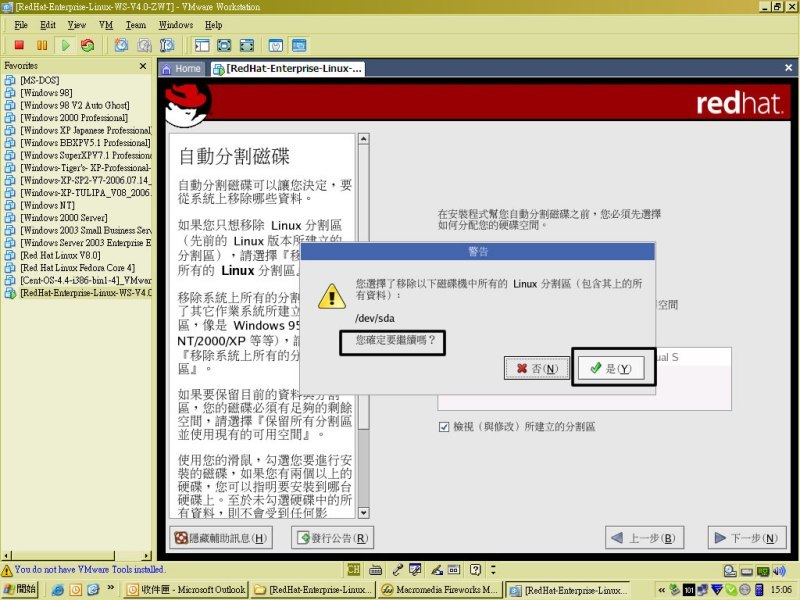This screenshot has height=600, width=800.
Task: Switch to the Home tab
Action: [x=182, y=69]
